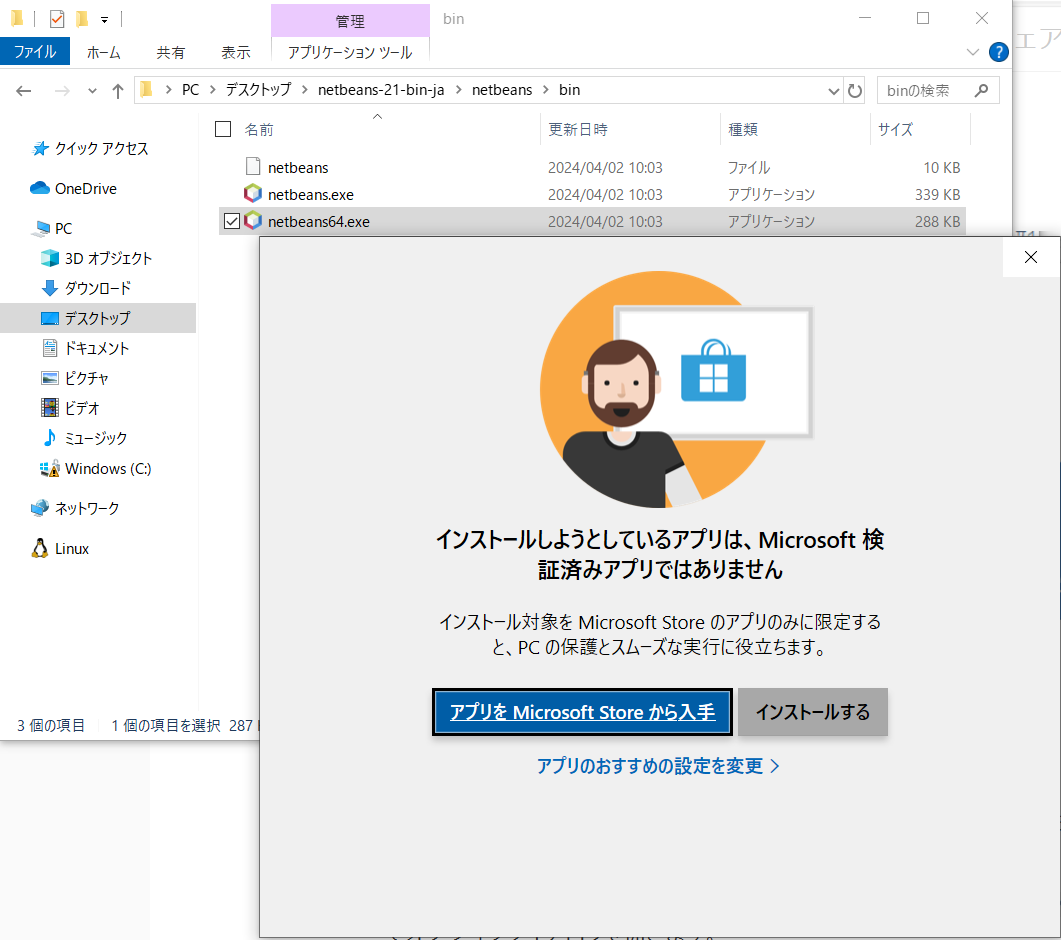Click the blank netbeans file icon
Screen dimensions: 1061x940
tap(253, 166)
